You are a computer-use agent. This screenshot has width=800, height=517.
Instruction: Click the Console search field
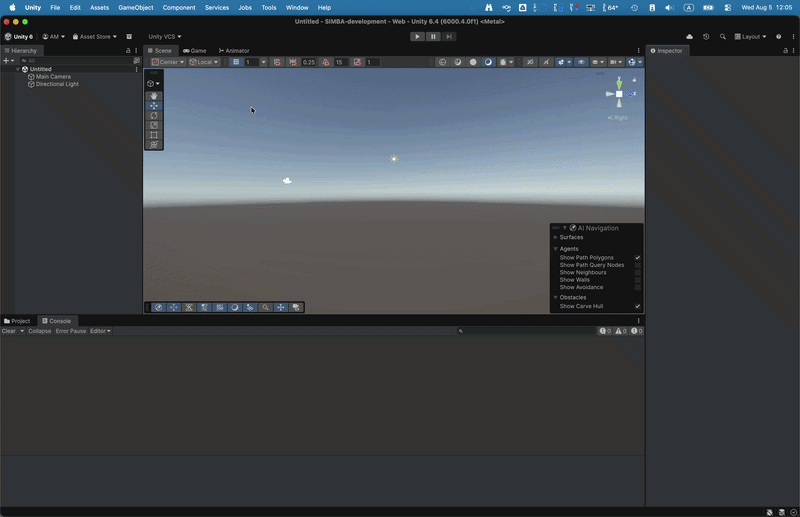tap(527, 331)
